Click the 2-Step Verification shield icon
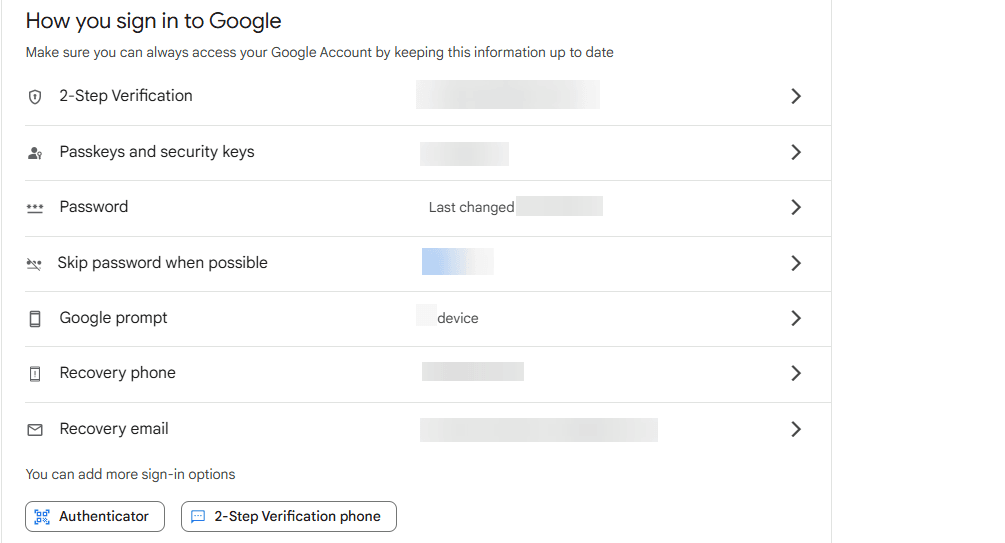 point(35,97)
